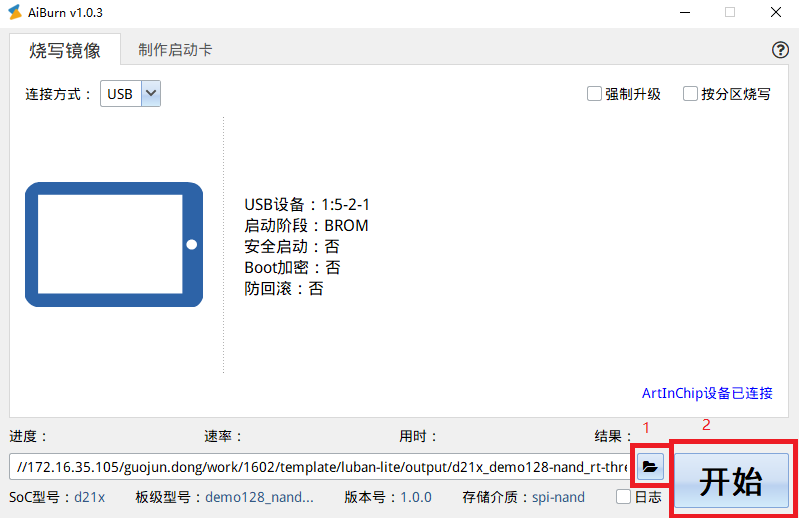Switch to the 烧写镜像 tab
The width and height of the screenshot is (799, 518).
(65, 50)
